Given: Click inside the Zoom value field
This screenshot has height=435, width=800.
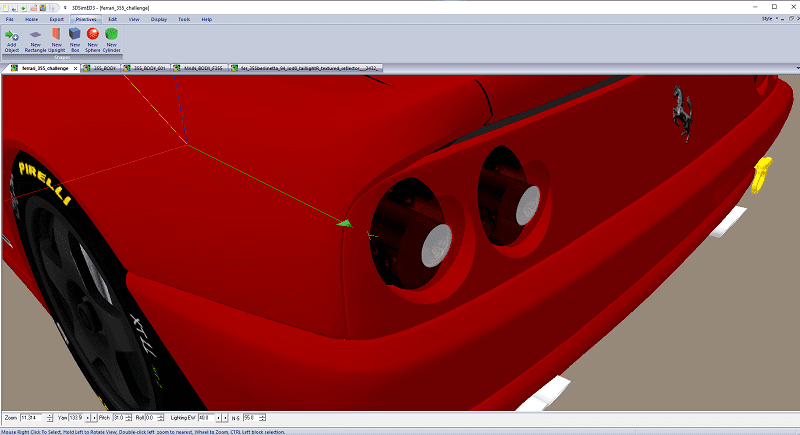Looking at the screenshot, I should click(x=33, y=418).
